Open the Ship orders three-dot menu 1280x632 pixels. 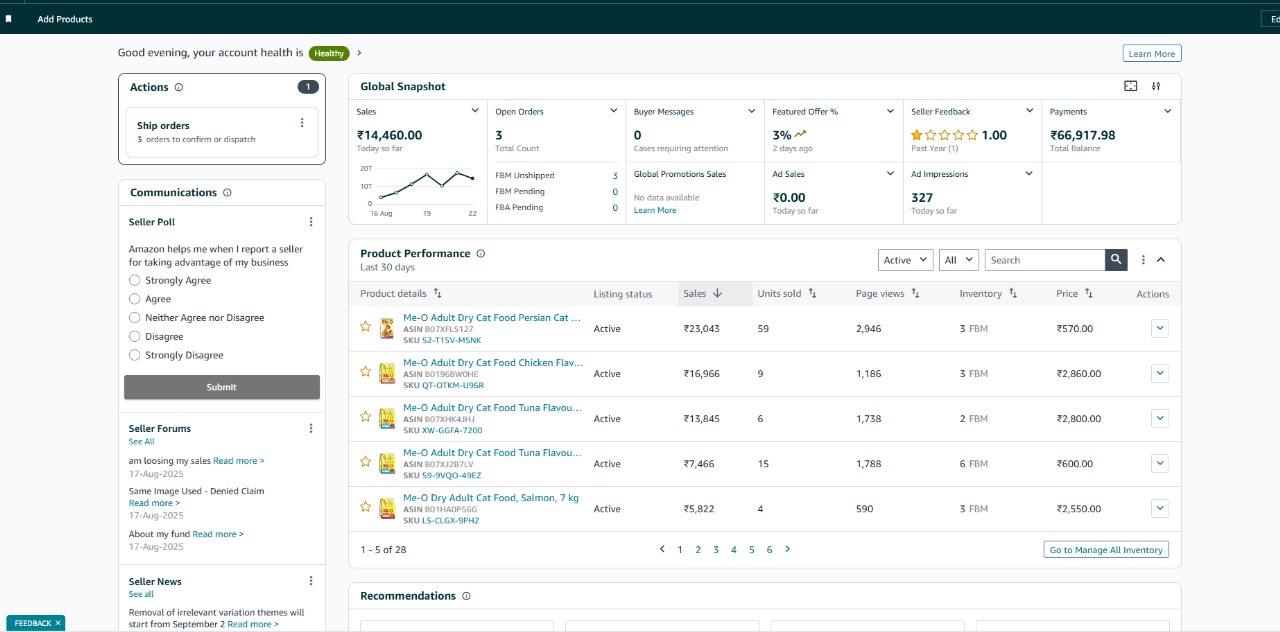(302, 123)
